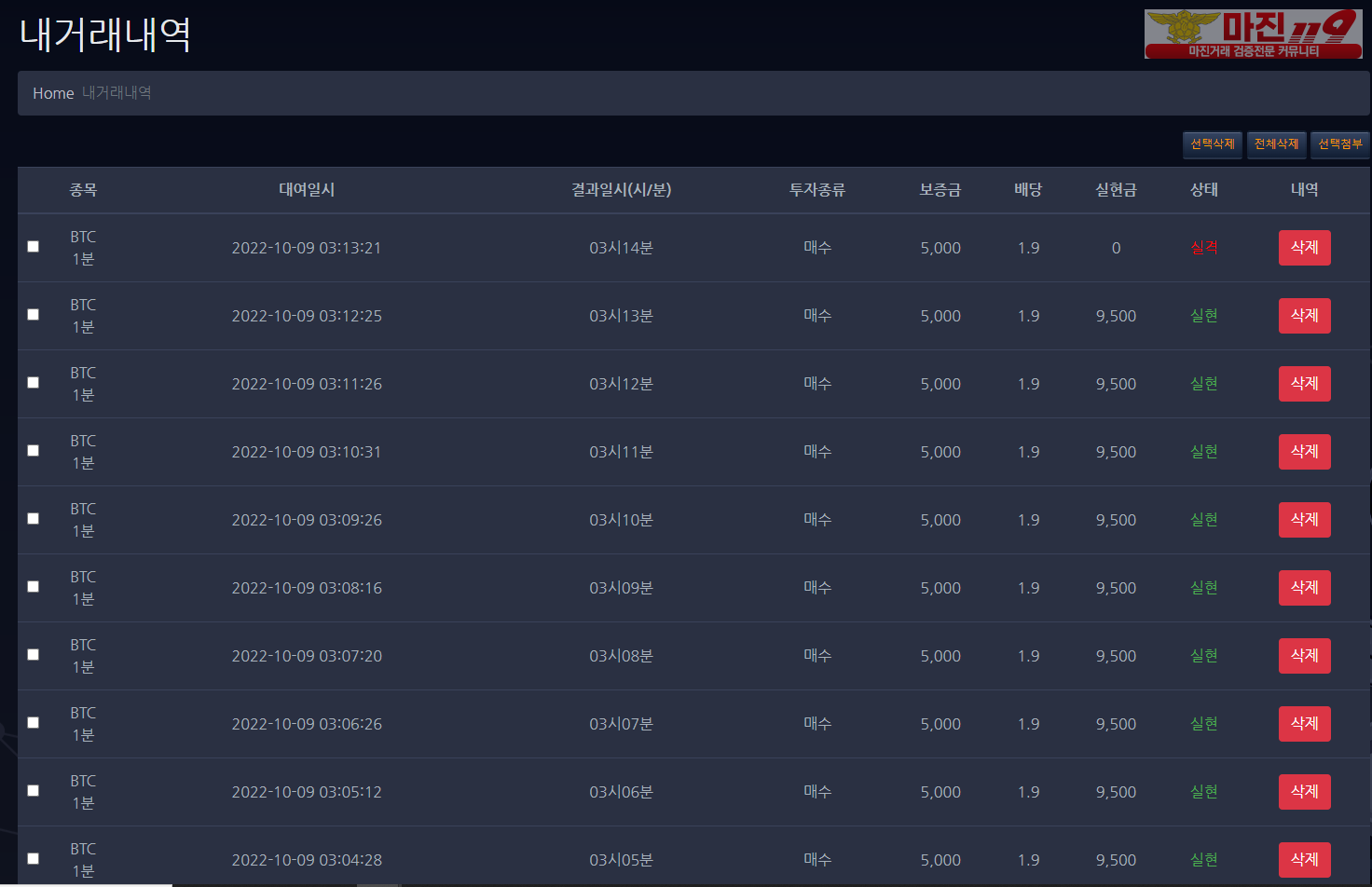Select result time 03시12분

pyautogui.click(x=621, y=384)
